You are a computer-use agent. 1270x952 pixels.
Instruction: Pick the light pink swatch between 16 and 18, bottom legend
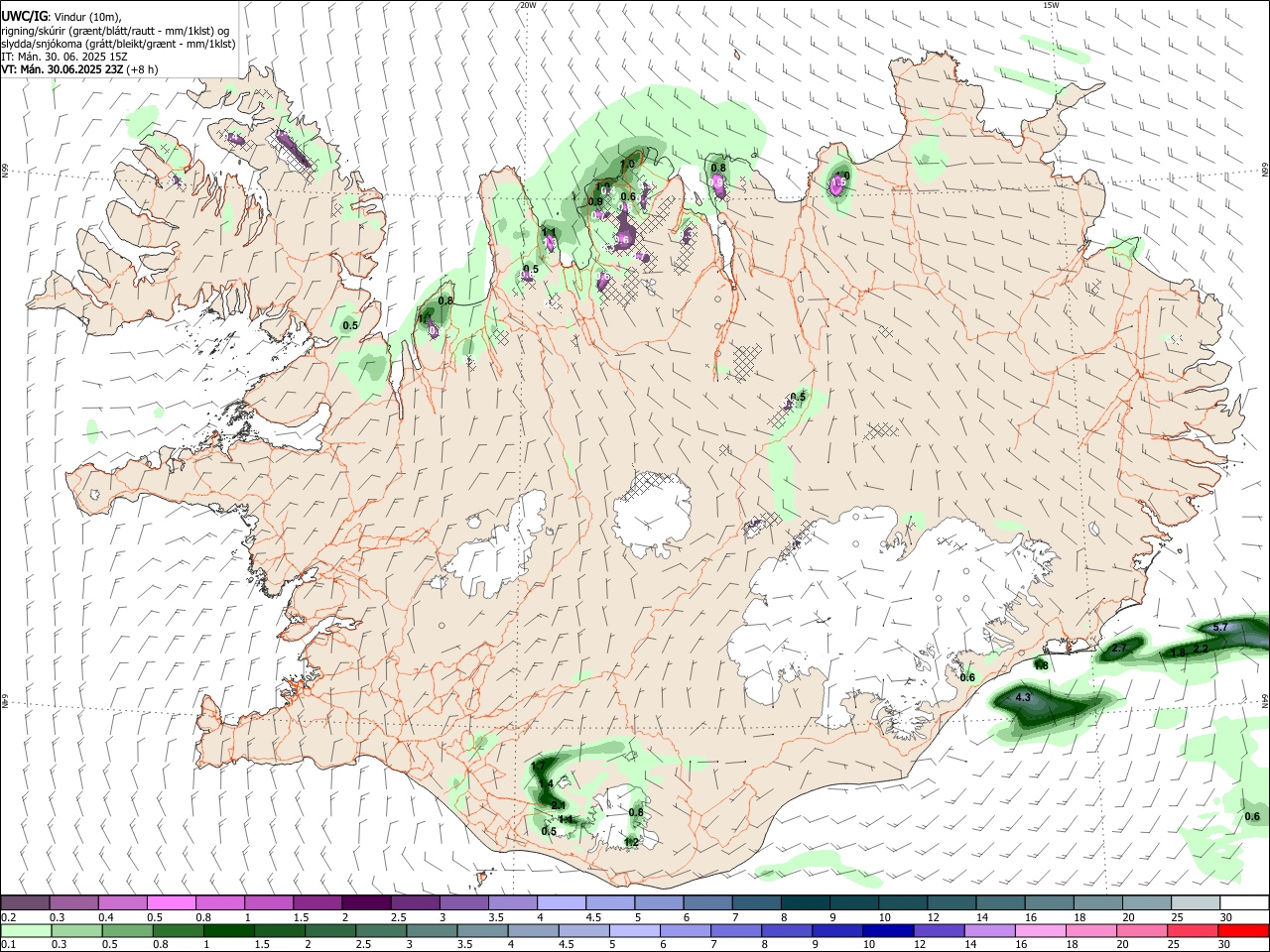pos(1041,931)
